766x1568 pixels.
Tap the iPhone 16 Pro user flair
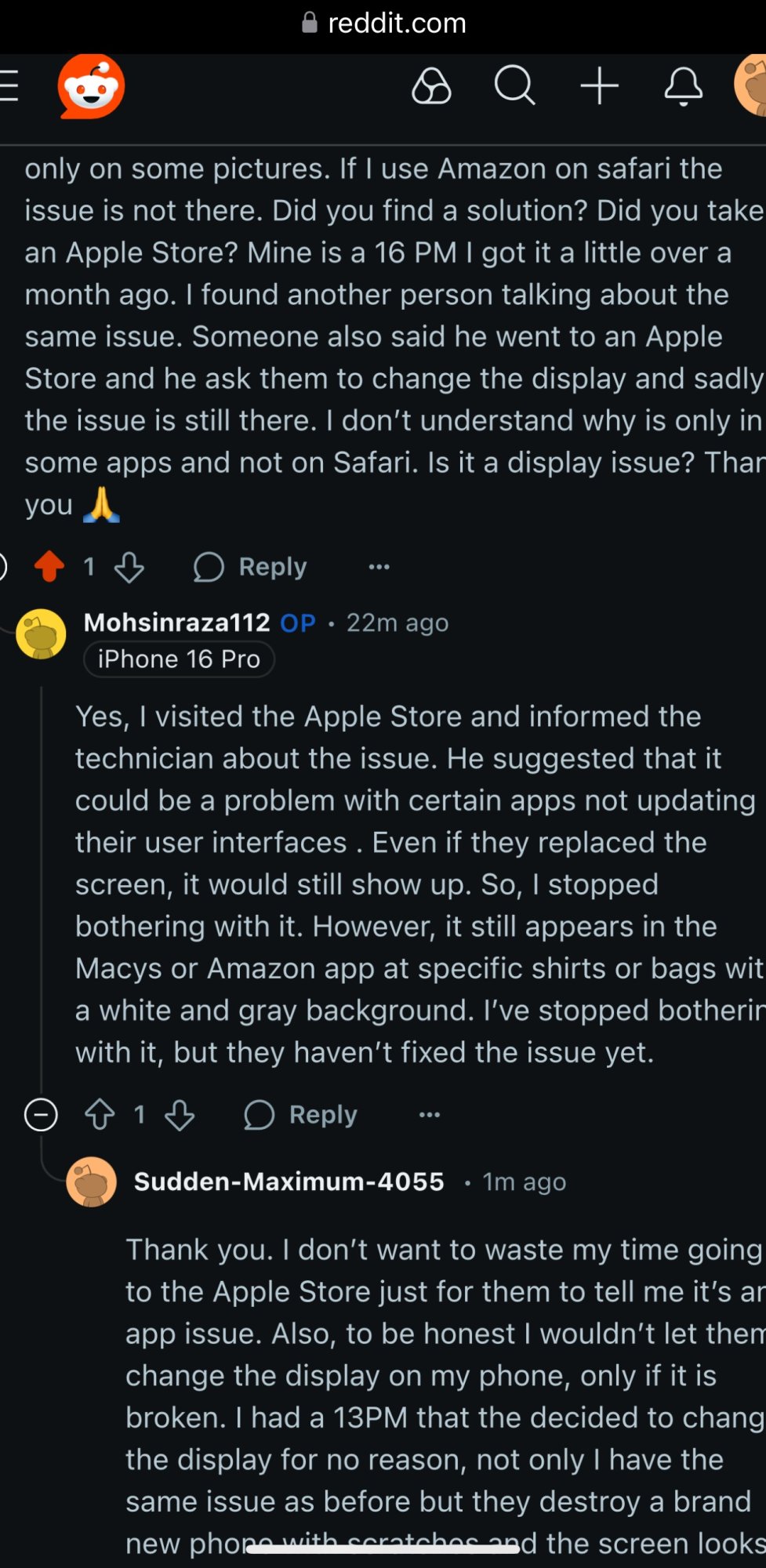click(179, 659)
